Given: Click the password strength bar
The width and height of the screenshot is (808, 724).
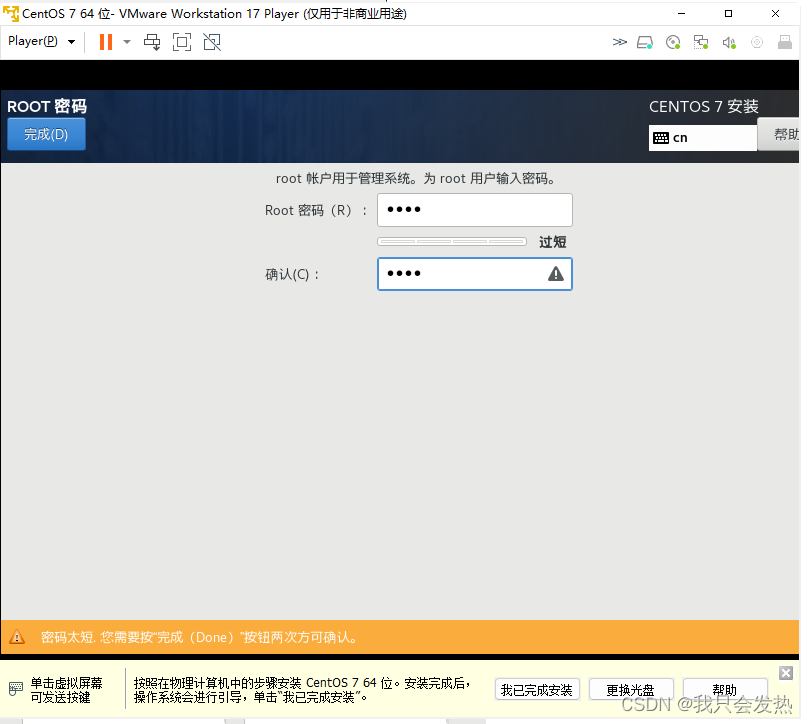Looking at the screenshot, I should point(452,241).
